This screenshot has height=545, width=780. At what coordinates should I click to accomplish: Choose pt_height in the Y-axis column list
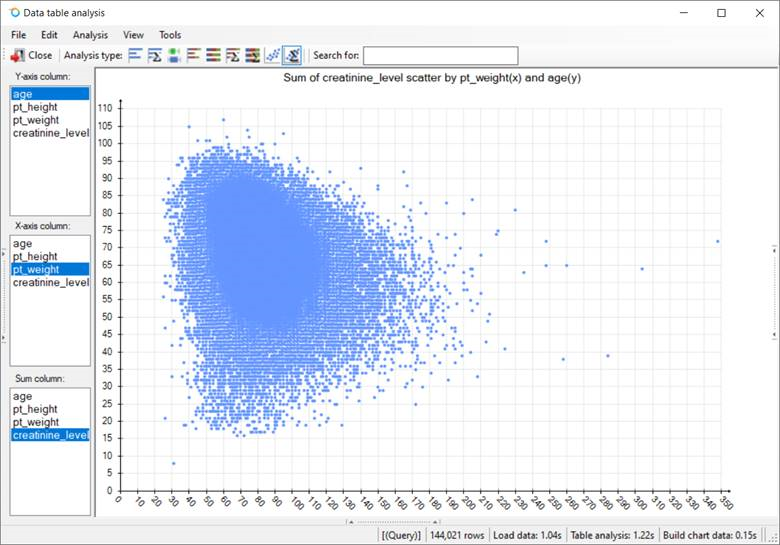point(35,107)
